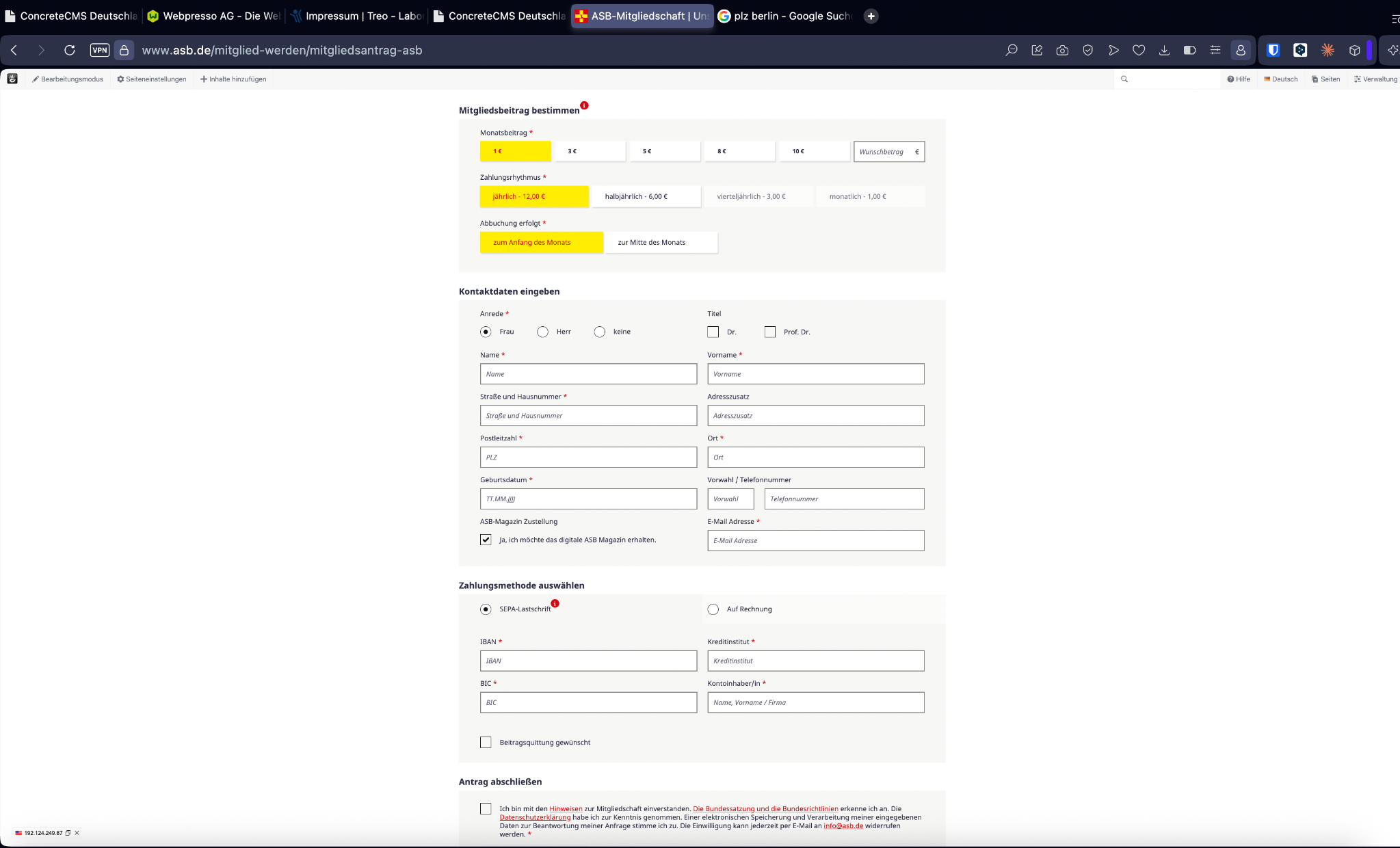Select the keine salutation radio button
The image size is (1400, 848).
(600, 332)
